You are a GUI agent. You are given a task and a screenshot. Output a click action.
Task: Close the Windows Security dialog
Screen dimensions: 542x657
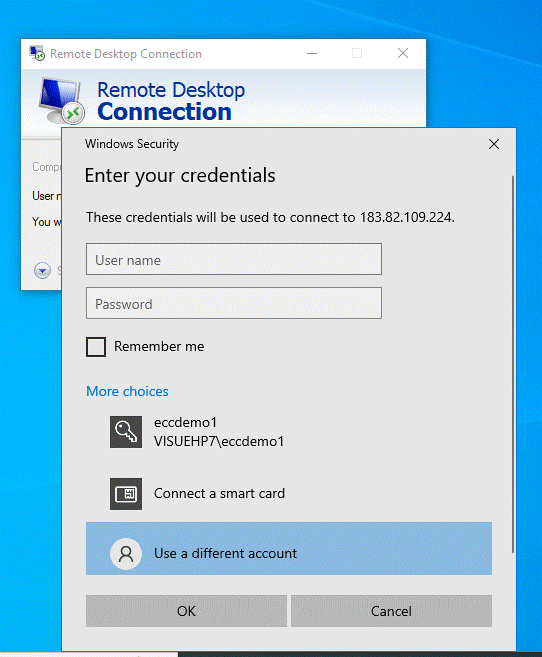[494, 144]
